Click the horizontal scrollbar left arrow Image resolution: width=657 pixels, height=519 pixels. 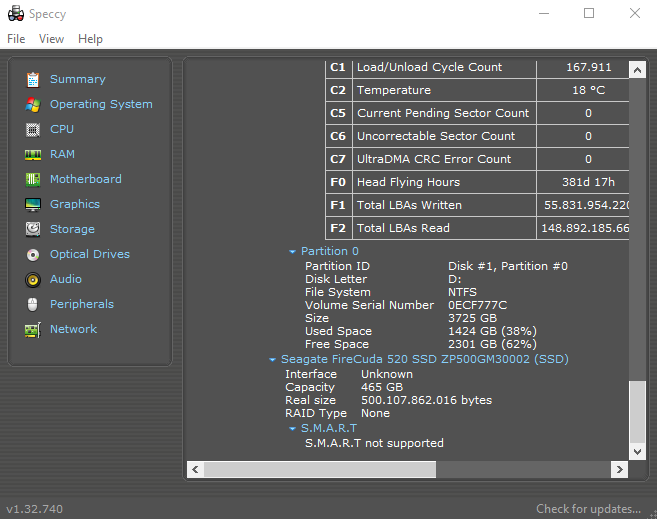pyautogui.click(x=195, y=470)
